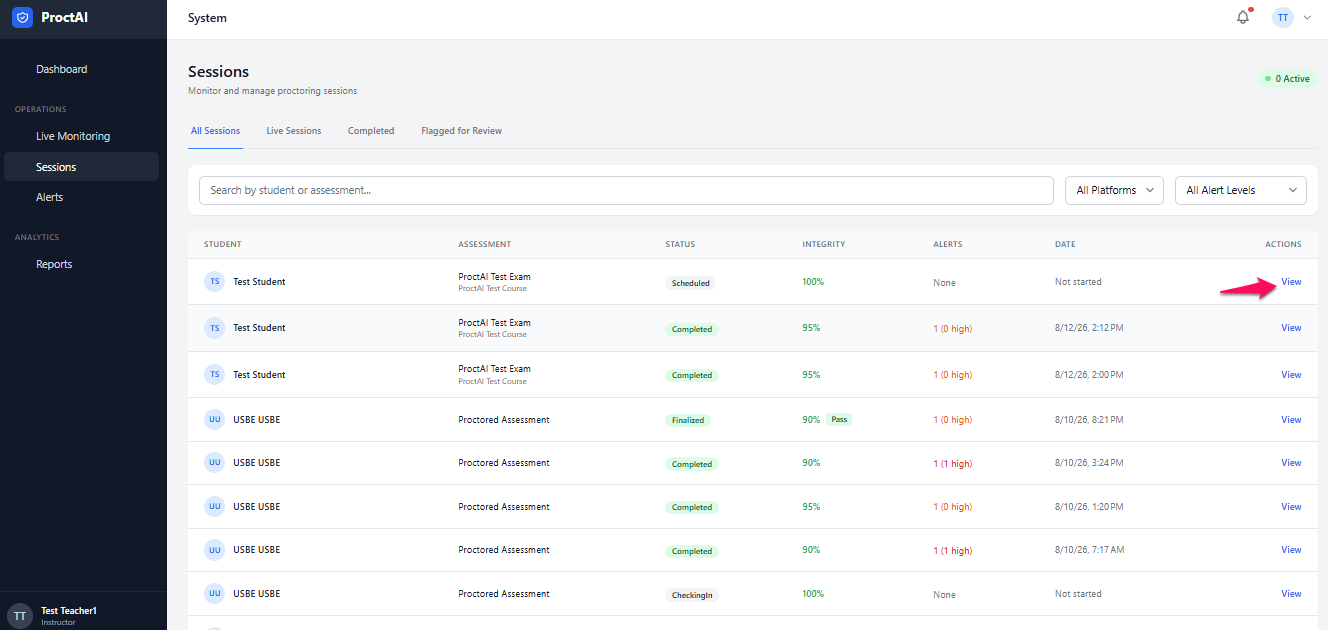Switch to the Live Sessions tab
Image resolution: width=1328 pixels, height=630 pixels.
tap(294, 131)
